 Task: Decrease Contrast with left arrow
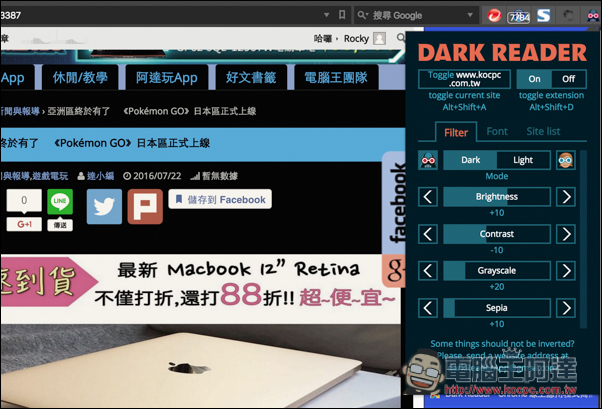click(x=428, y=234)
